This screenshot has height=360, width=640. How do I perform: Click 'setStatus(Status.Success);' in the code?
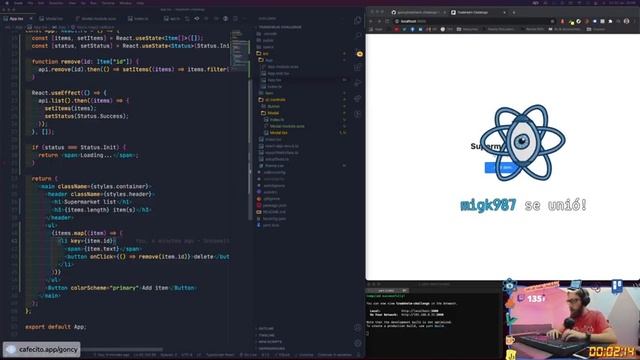87,116
